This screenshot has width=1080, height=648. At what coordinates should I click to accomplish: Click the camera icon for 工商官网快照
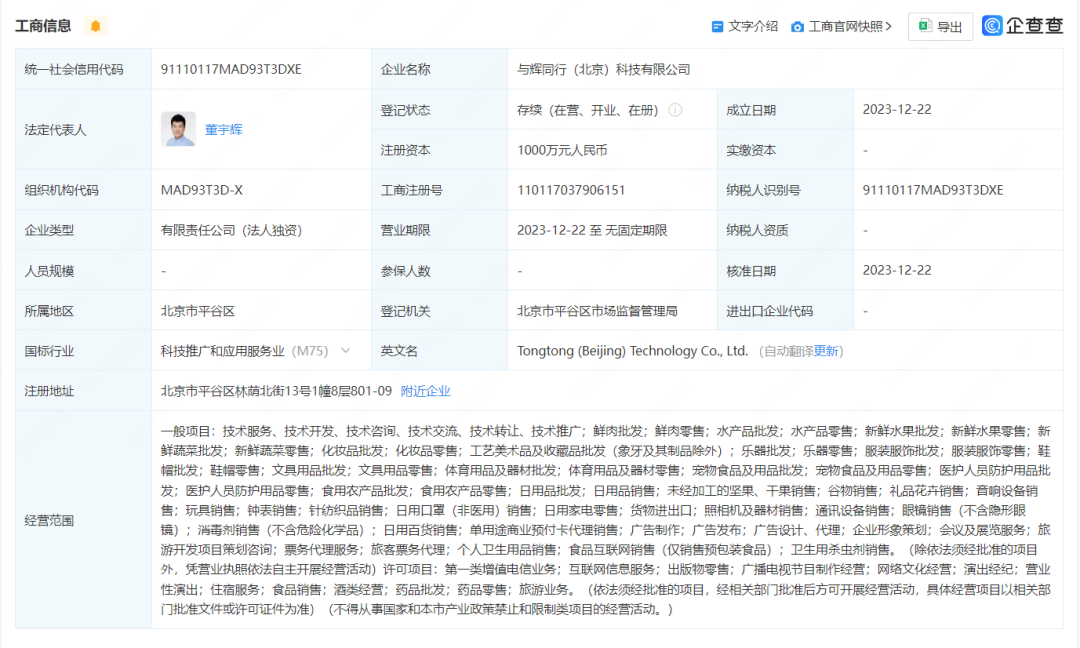(x=797, y=27)
